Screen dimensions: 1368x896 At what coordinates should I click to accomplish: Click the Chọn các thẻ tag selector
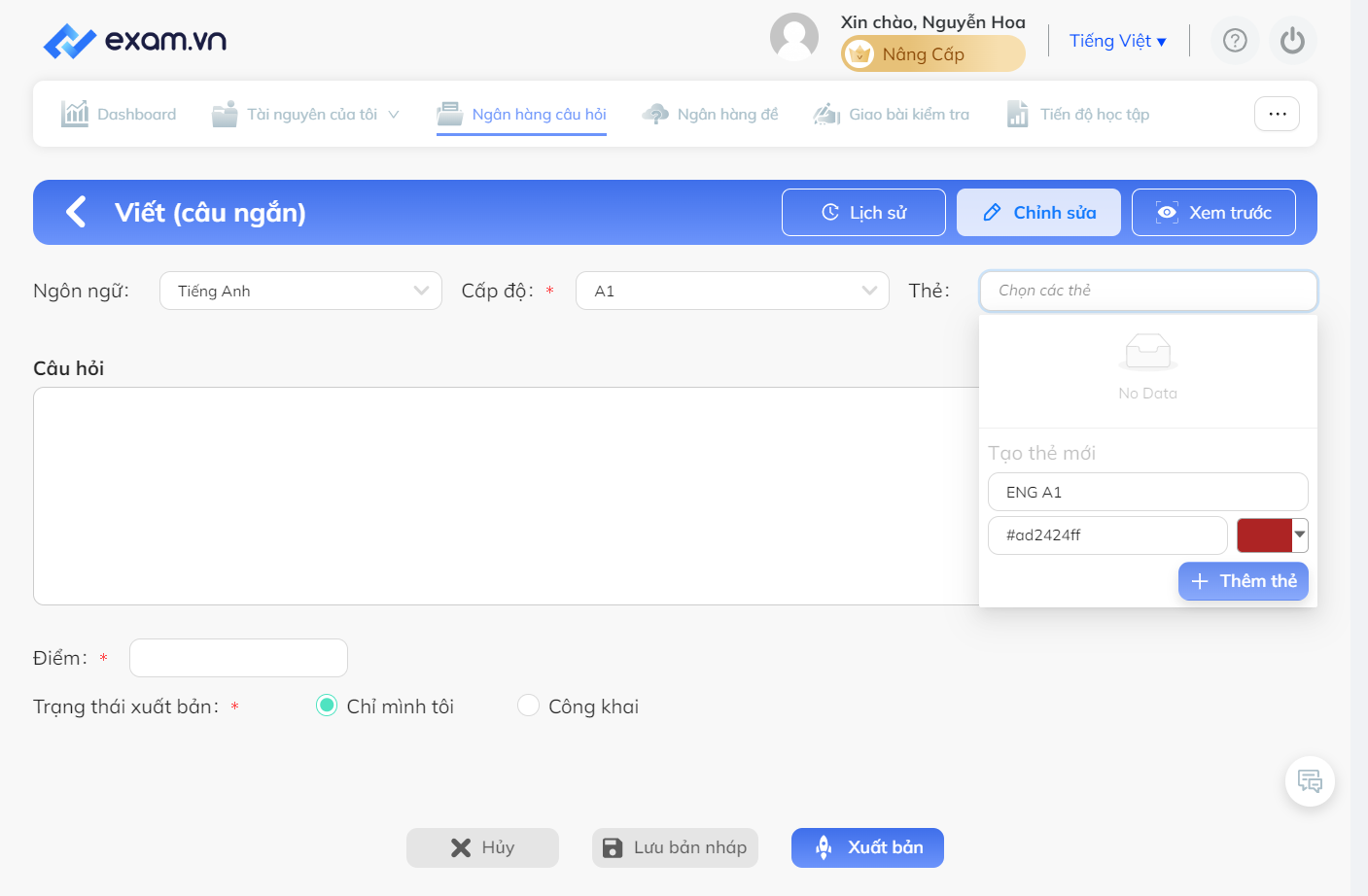tap(1148, 291)
